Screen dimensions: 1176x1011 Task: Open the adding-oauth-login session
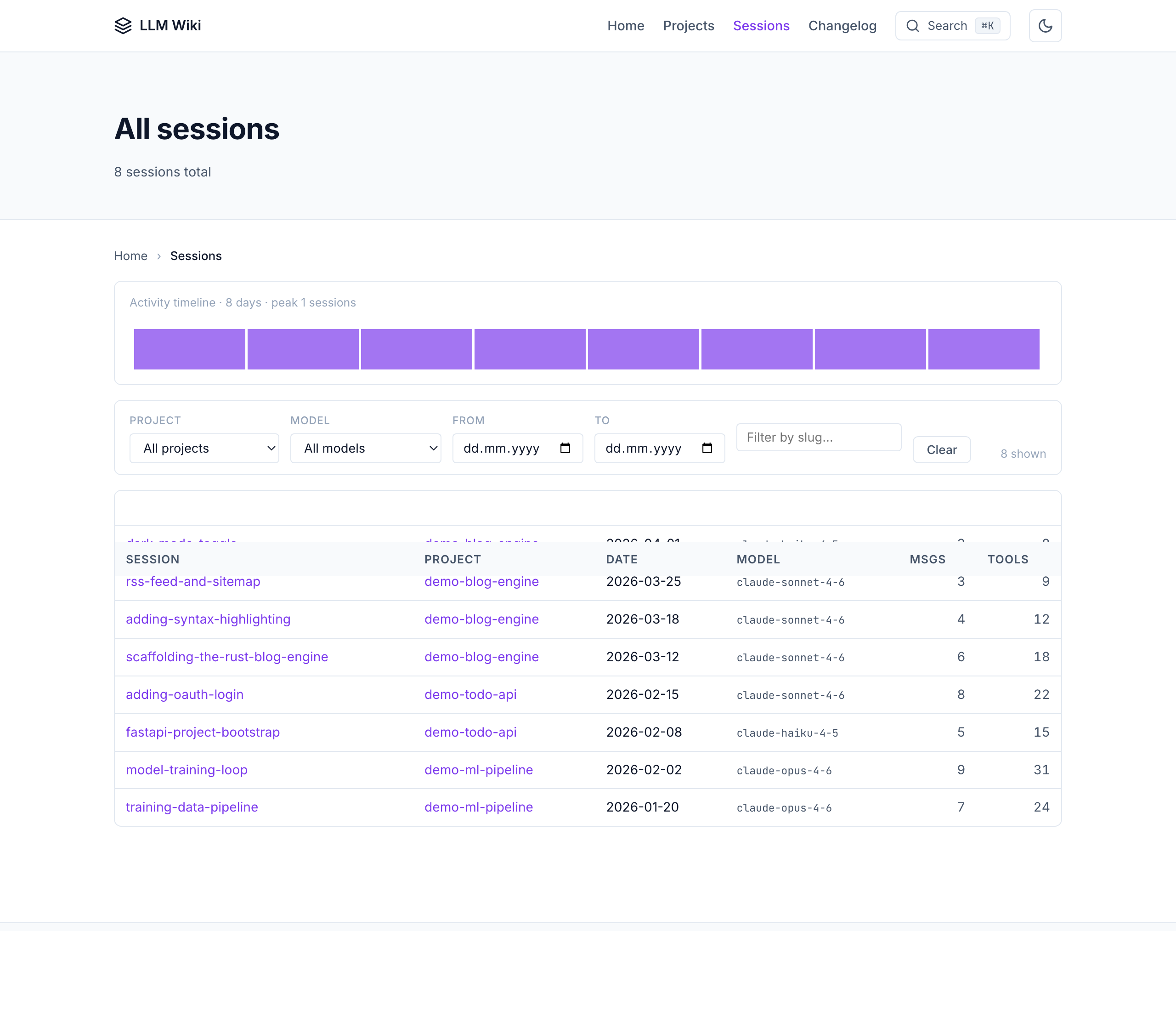[185, 694]
